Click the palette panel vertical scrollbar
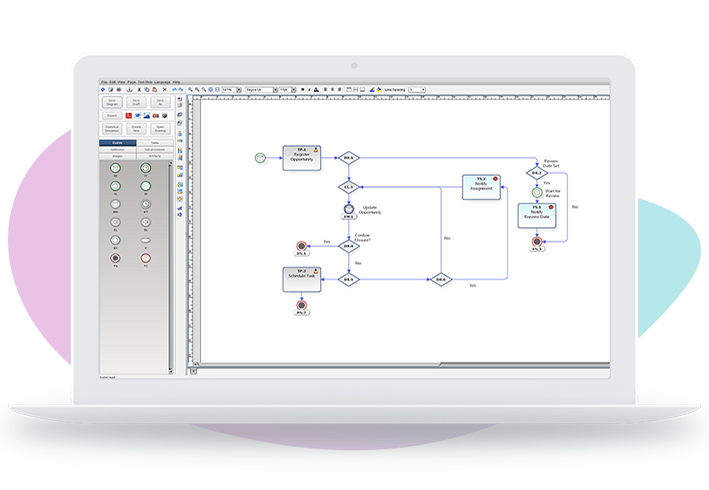Viewport: 709px width, 490px height. pyautogui.click(x=171, y=260)
